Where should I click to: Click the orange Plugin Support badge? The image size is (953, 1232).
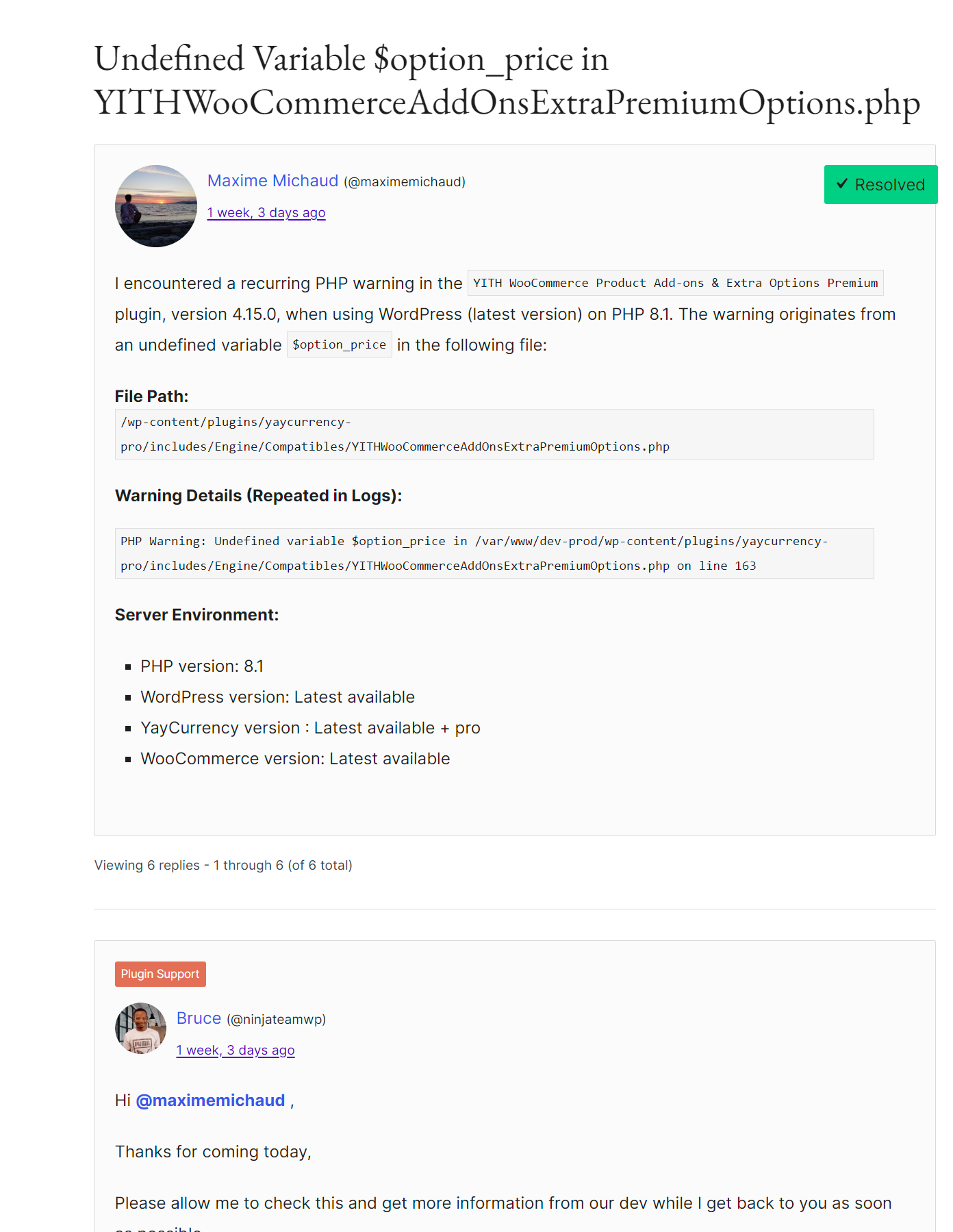pos(160,974)
